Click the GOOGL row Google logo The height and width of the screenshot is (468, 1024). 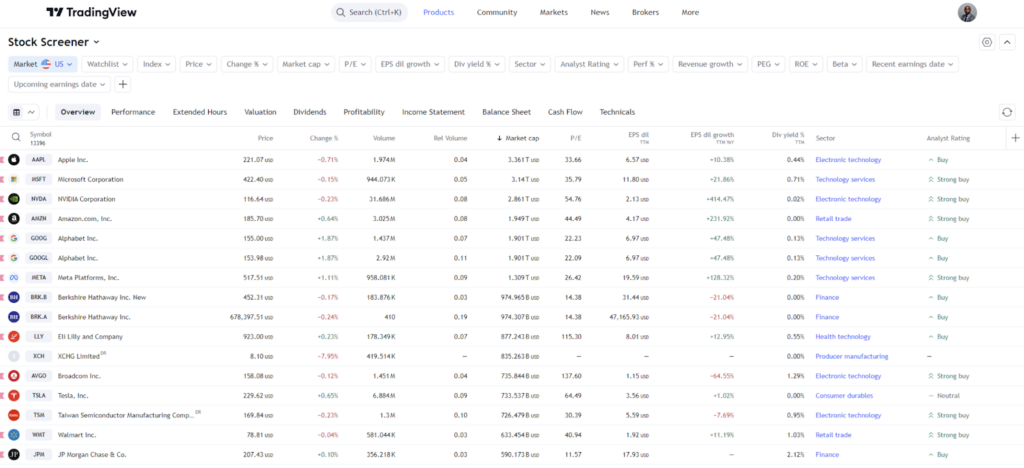pos(14,258)
